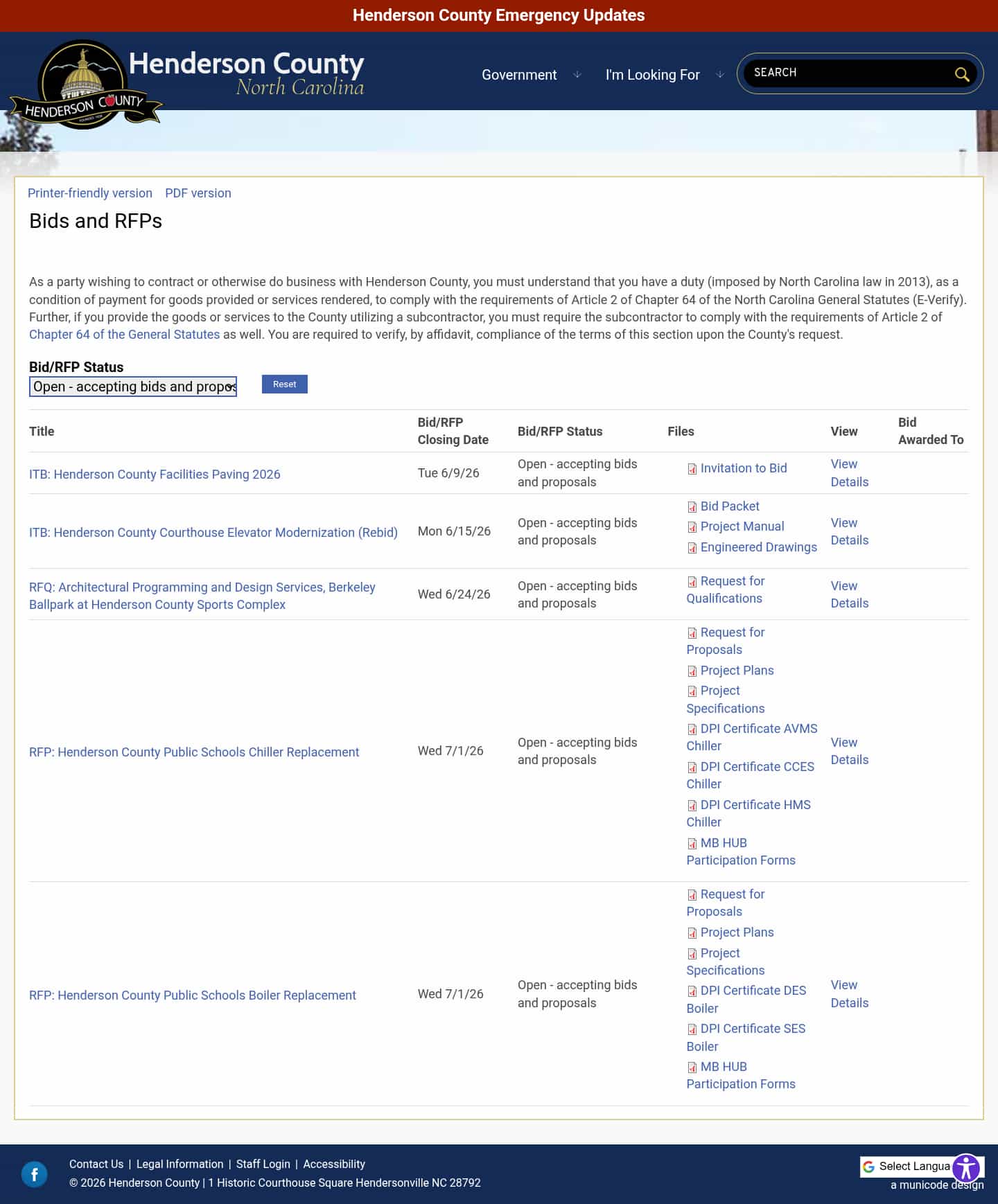Open ITB Facilities Paving 2026 title

[155, 475]
